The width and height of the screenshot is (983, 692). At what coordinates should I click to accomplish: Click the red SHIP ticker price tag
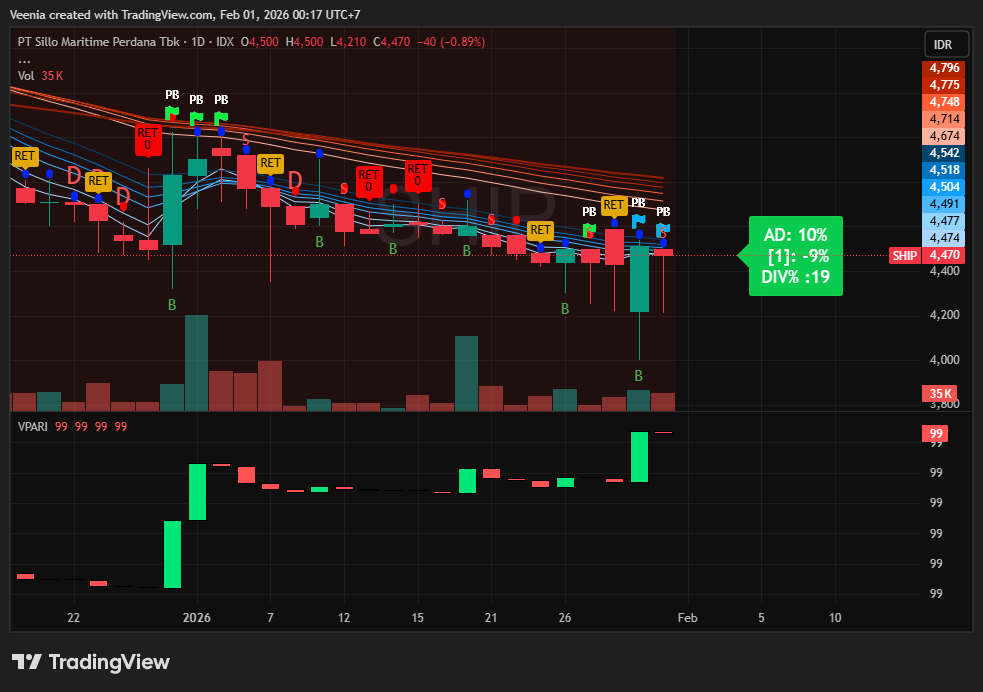[x=905, y=255]
